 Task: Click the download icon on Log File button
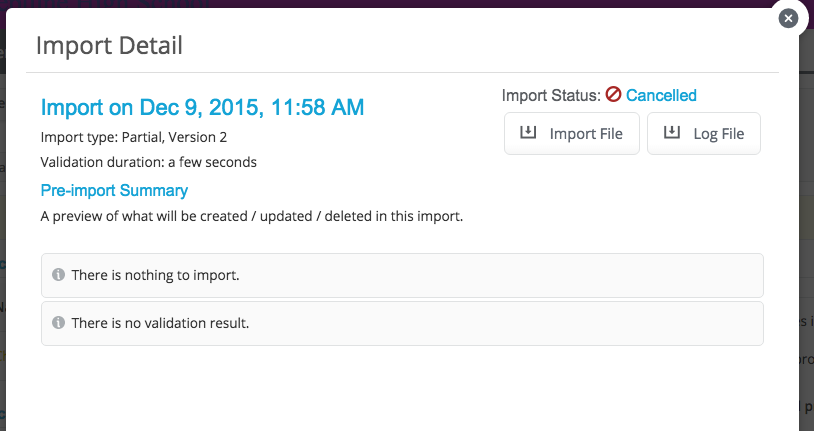pos(672,132)
